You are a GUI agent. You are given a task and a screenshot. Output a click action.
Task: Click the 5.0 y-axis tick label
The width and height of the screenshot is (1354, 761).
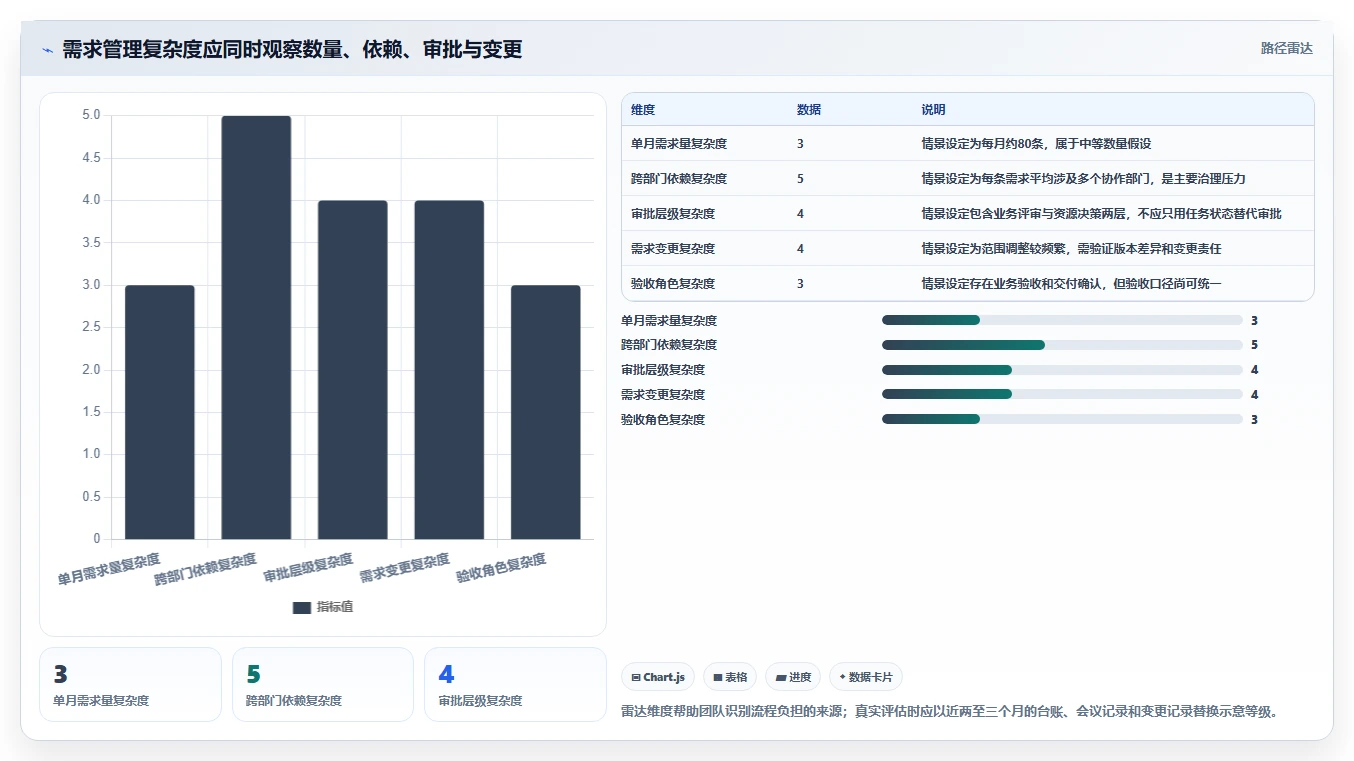[90, 115]
